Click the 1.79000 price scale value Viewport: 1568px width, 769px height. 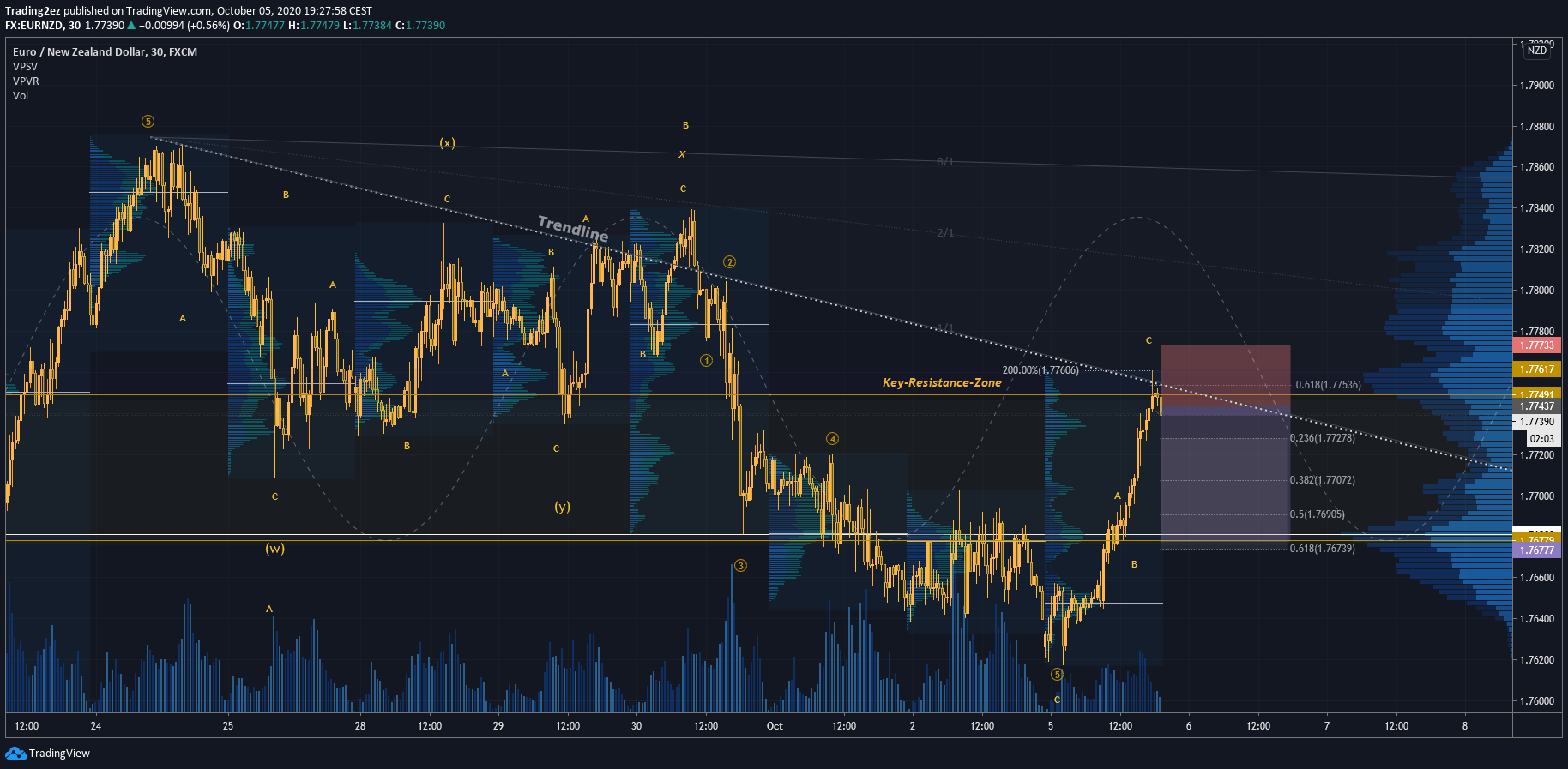tap(1537, 86)
